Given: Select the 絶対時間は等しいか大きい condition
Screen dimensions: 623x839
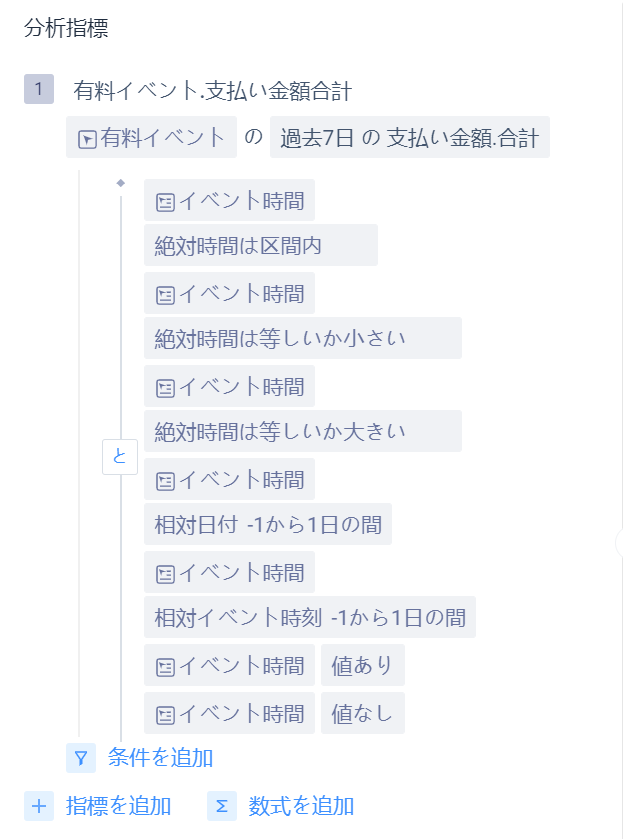Looking at the screenshot, I should tap(303, 431).
